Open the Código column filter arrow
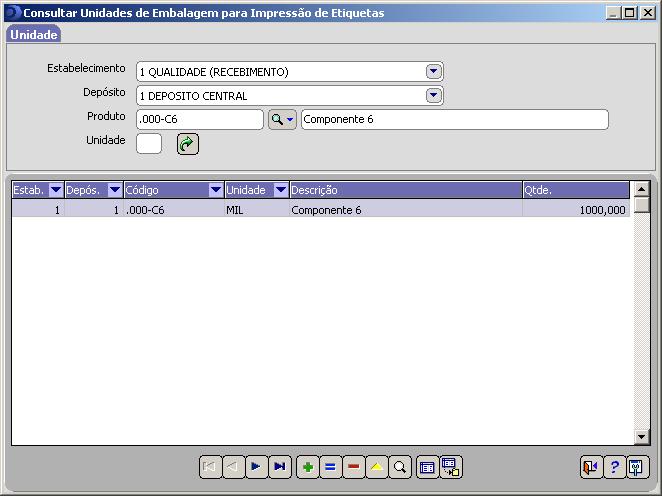Viewport: 662px width, 496px height. tap(216, 190)
